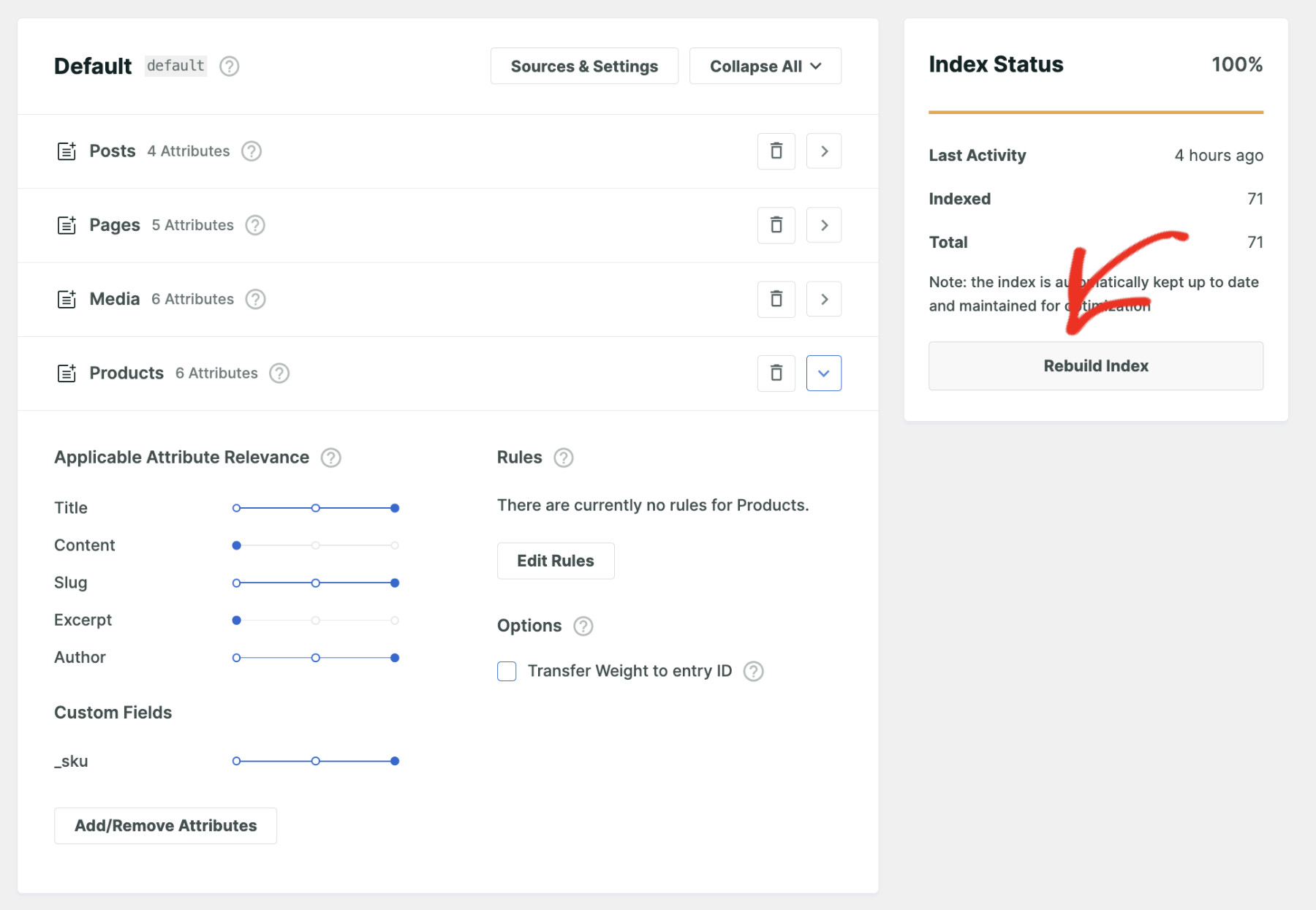Open help icon beside Pages 5 Attributes

pyautogui.click(x=255, y=225)
